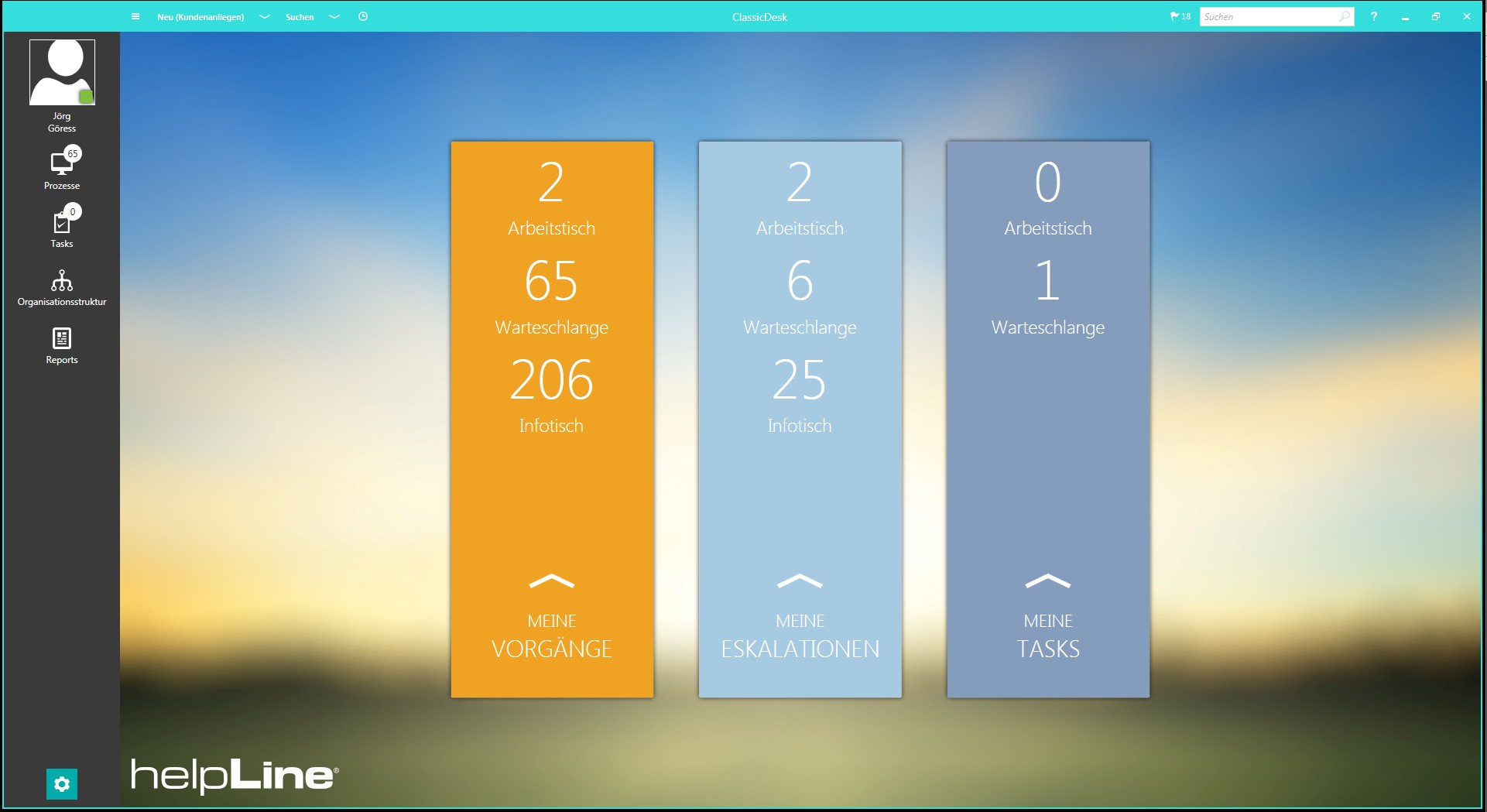Open Tasks in the sidebar
The image size is (1487, 812).
(62, 228)
